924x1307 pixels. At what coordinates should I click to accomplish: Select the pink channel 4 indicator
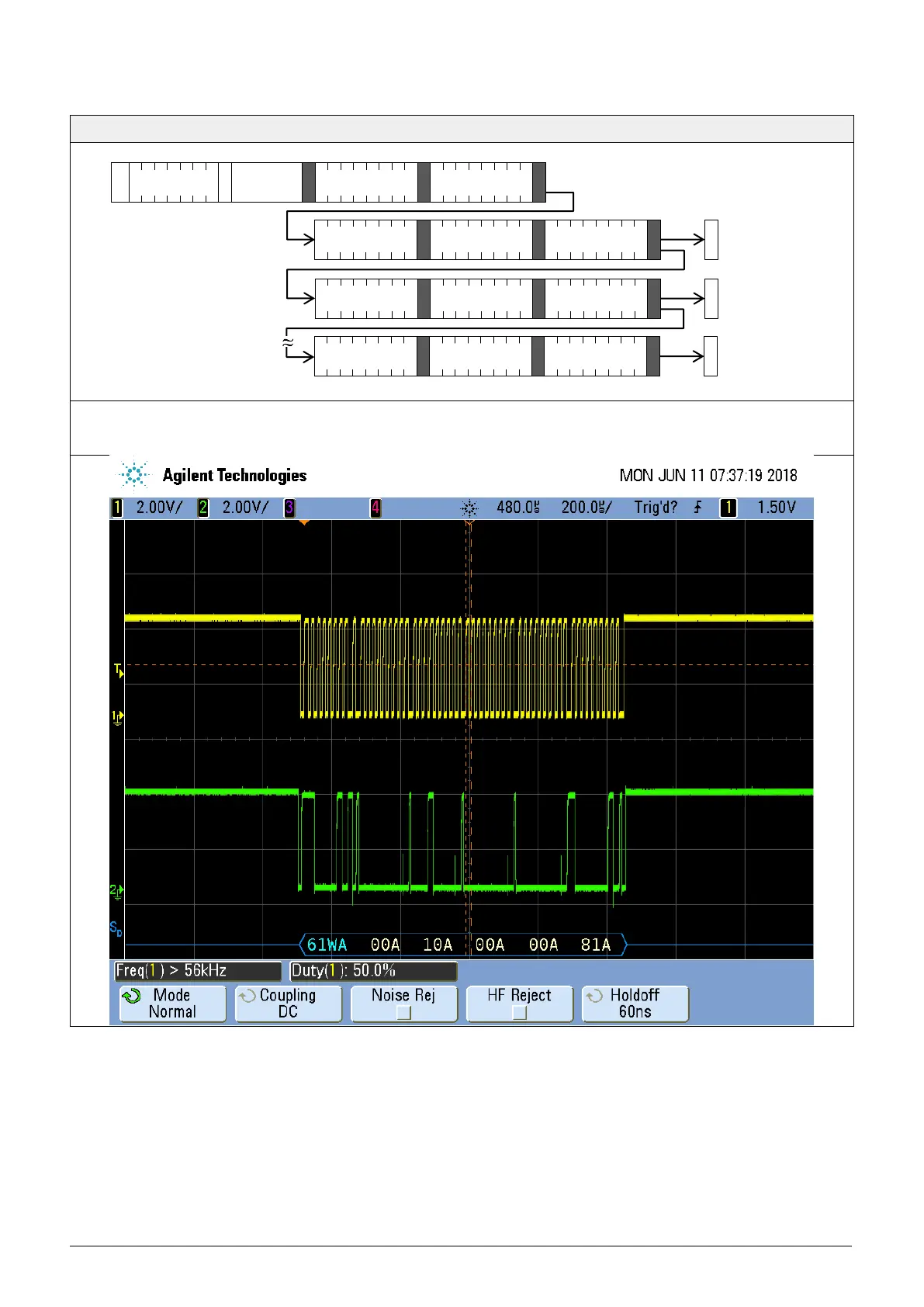click(375, 508)
